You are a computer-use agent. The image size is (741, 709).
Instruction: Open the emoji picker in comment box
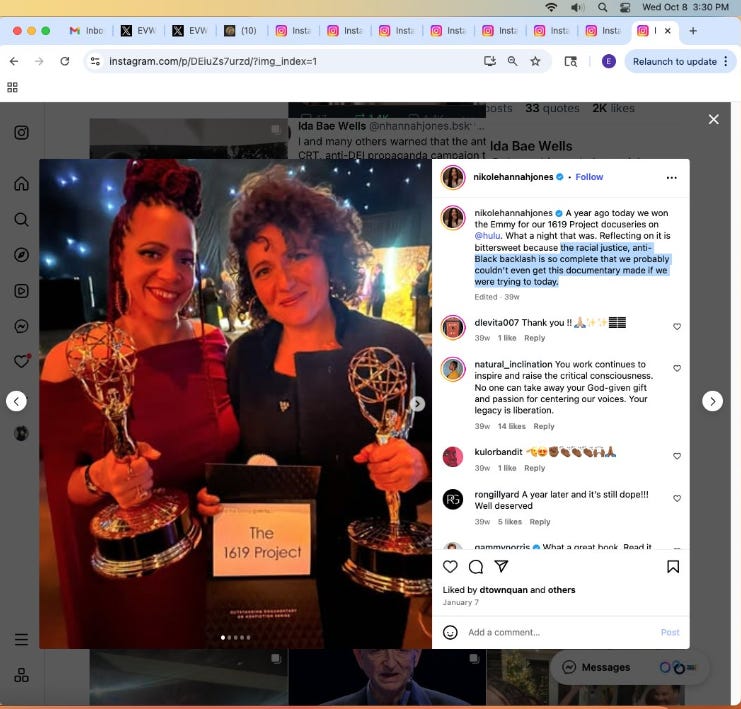(450, 632)
